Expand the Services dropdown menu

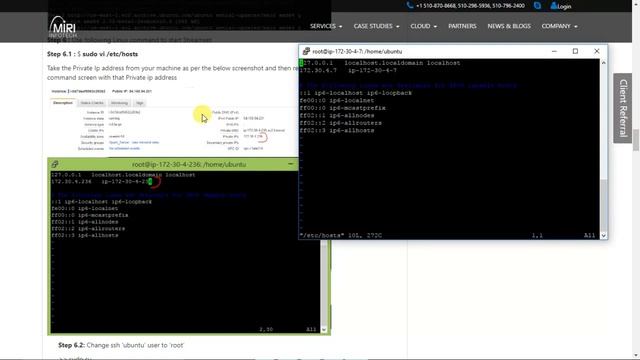(326, 26)
